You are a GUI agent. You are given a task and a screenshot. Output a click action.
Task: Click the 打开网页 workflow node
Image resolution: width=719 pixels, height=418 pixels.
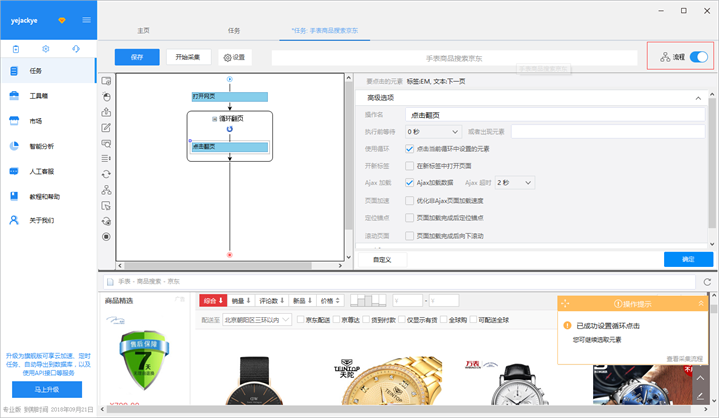click(230, 97)
